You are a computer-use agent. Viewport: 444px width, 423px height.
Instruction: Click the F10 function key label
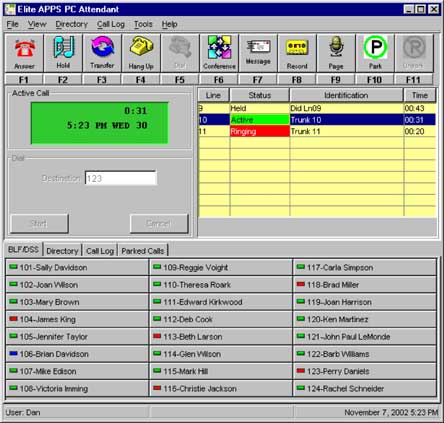375,80
